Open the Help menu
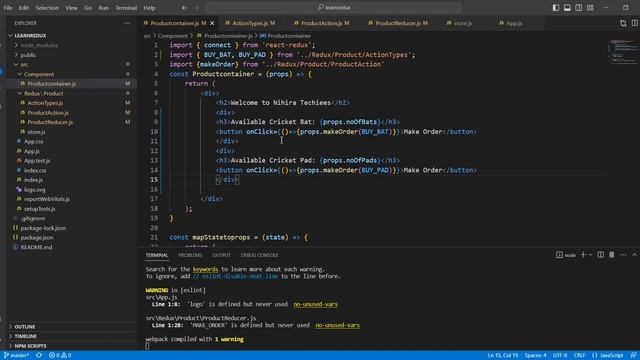This screenshot has width=640, height=360. [x=149, y=8]
